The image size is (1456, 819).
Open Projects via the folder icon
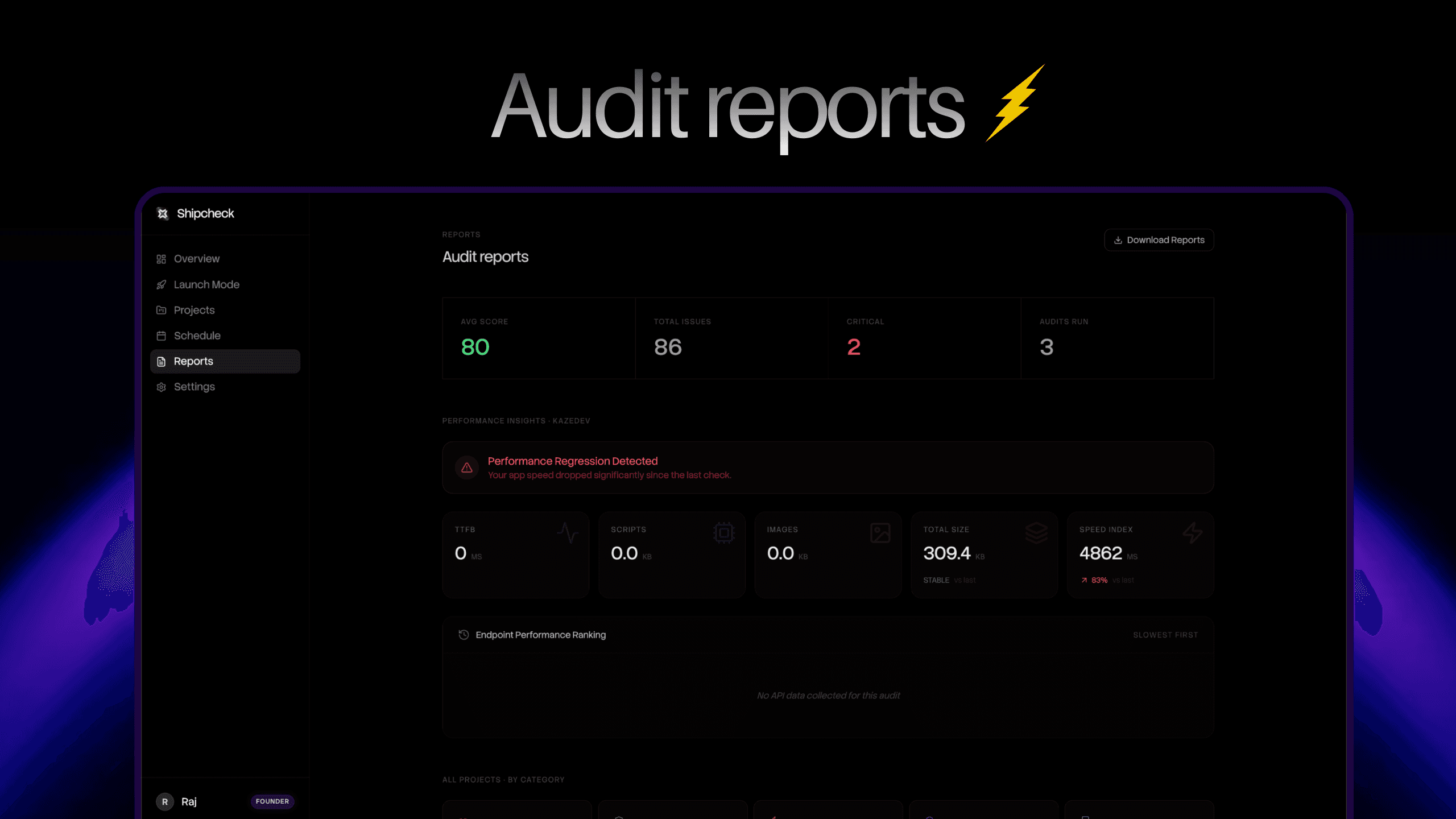[x=161, y=310]
